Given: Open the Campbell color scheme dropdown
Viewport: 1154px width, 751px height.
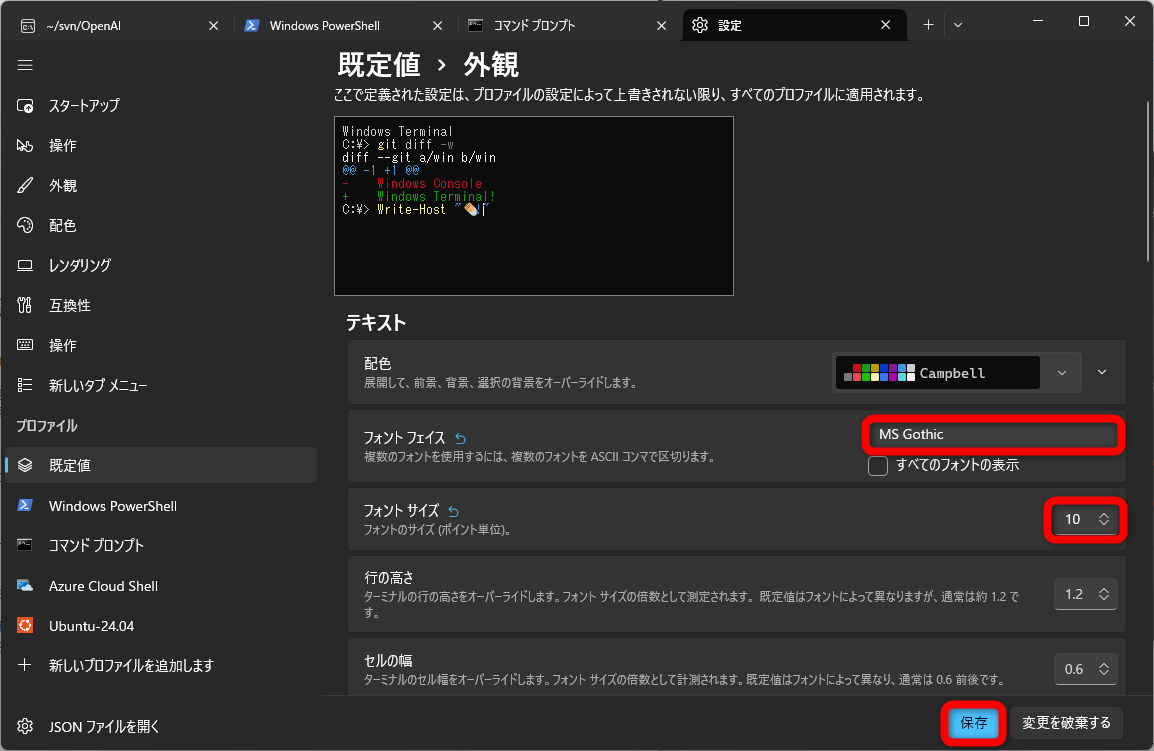Looking at the screenshot, I should point(1062,372).
